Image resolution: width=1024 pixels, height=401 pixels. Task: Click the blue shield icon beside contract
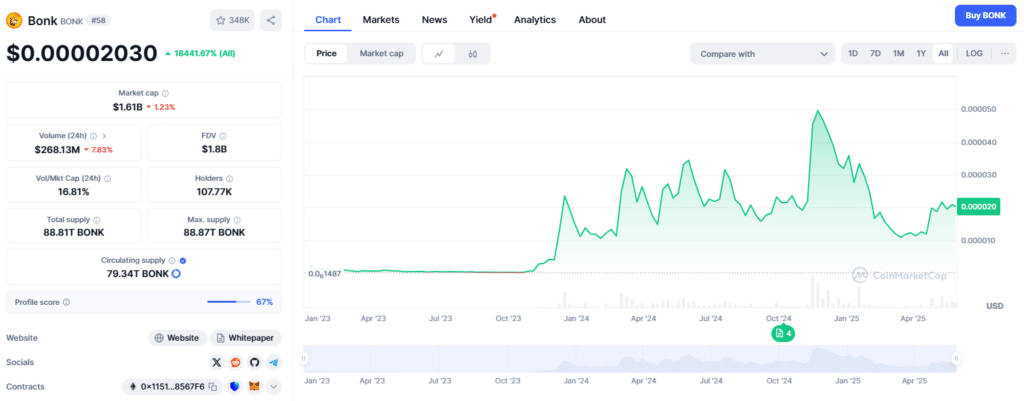236,387
